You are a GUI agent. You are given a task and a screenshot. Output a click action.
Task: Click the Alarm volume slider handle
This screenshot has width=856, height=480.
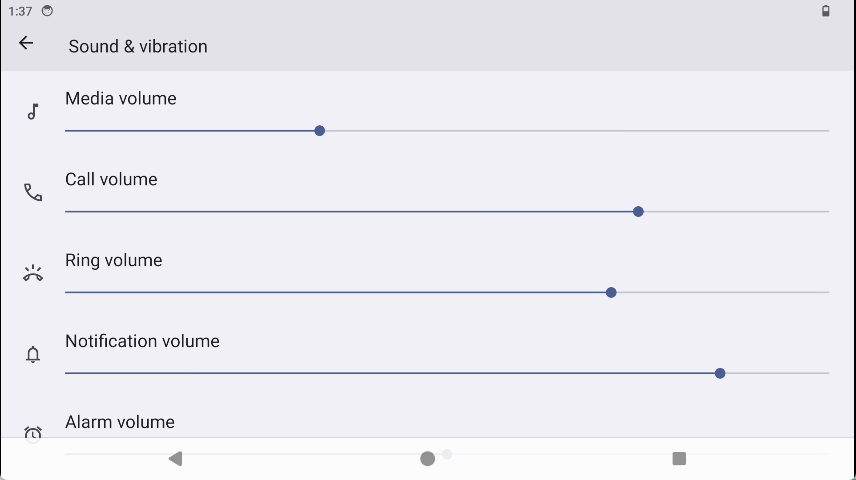click(x=447, y=454)
